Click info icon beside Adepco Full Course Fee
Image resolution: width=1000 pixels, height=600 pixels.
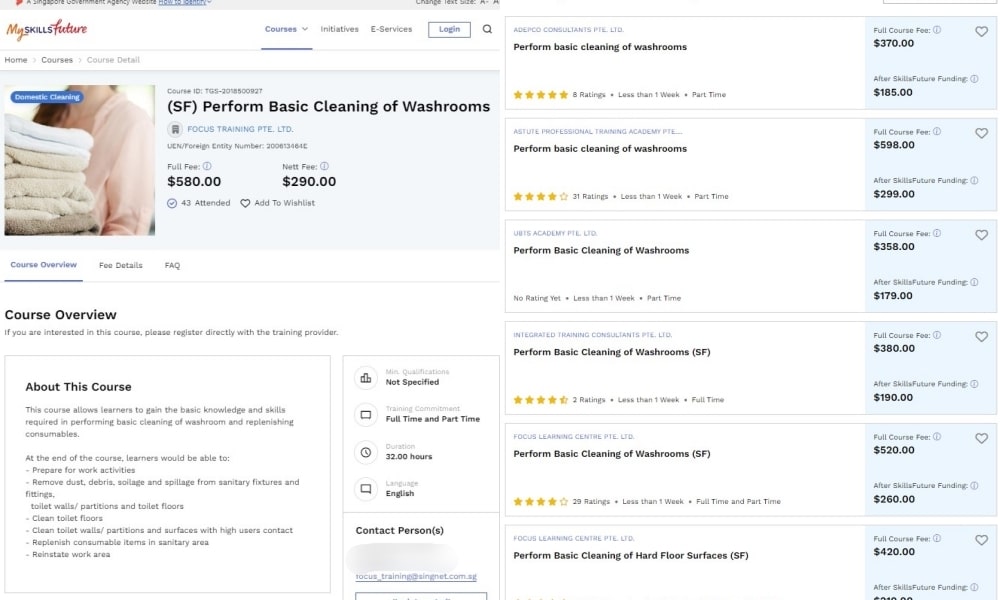pos(937,30)
